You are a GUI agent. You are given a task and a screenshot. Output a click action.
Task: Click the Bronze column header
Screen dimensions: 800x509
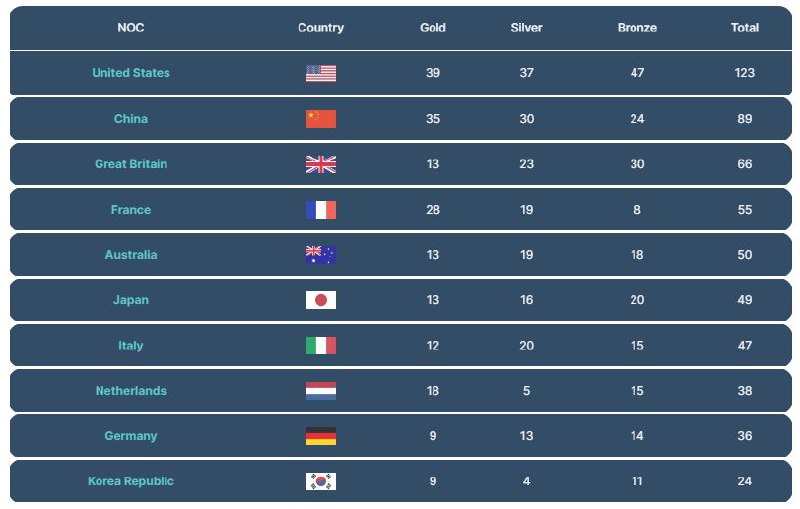coord(637,28)
